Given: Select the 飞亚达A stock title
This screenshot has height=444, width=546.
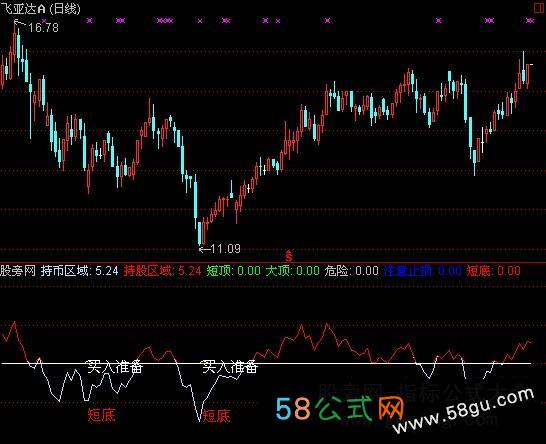Looking at the screenshot, I should point(23,8).
